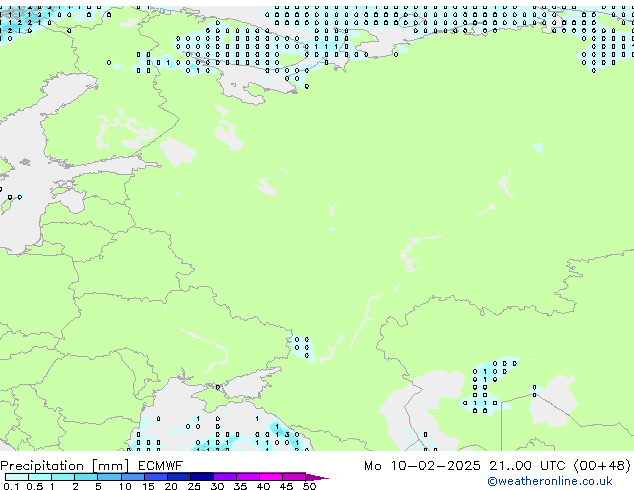Click the '(00+48)' forecast offset text
The height and width of the screenshot is (490, 634).
602,466
